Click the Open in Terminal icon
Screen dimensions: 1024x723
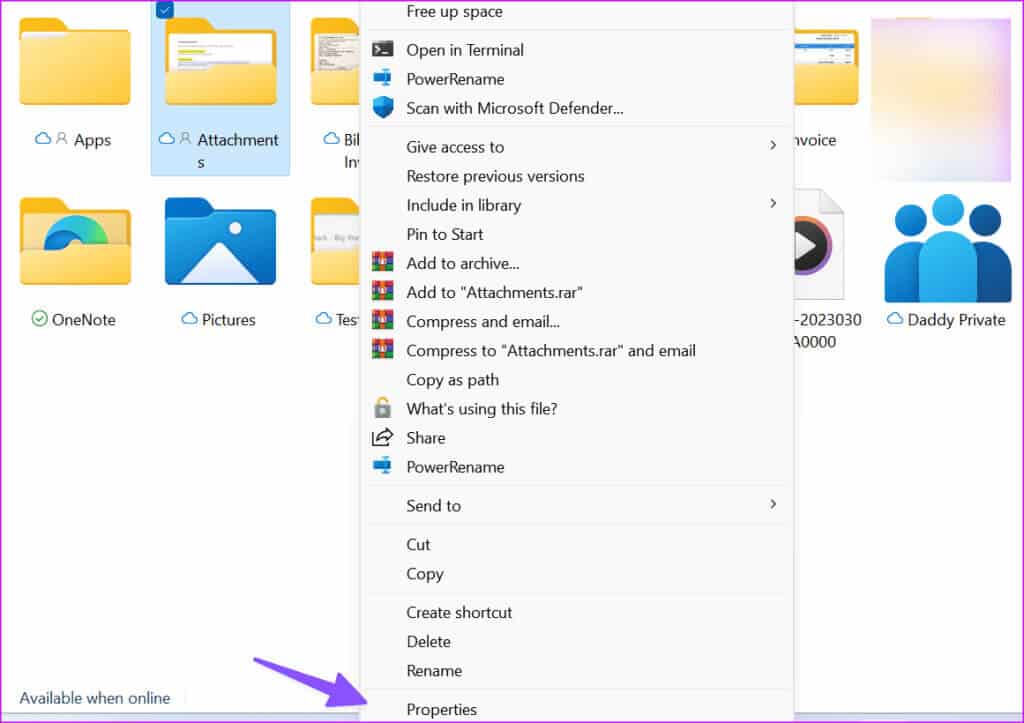[x=382, y=50]
